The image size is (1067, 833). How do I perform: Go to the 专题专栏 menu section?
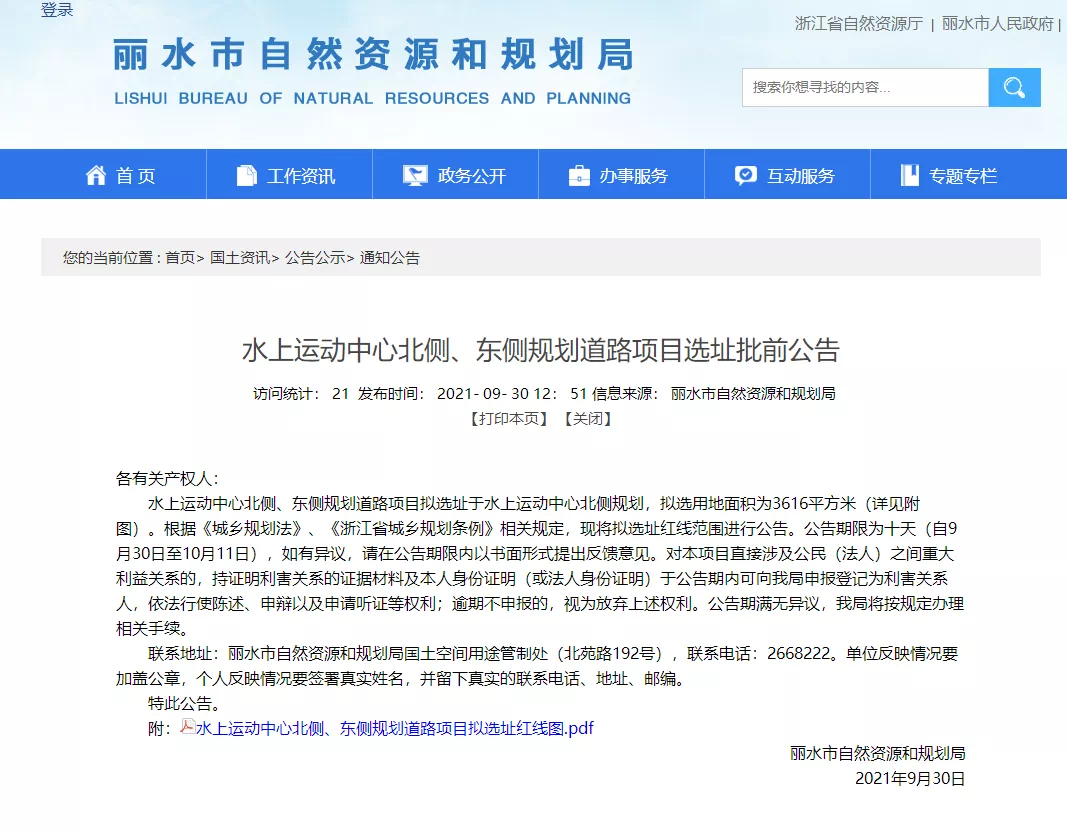pos(963,176)
